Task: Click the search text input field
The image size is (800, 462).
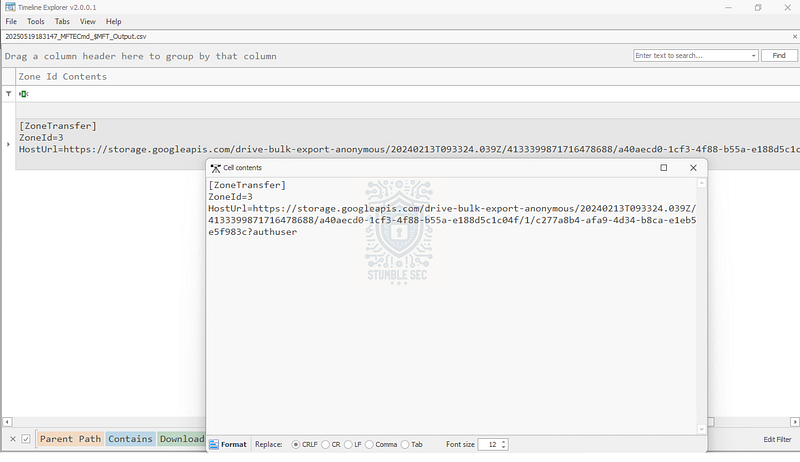Action: pos(691,56)
